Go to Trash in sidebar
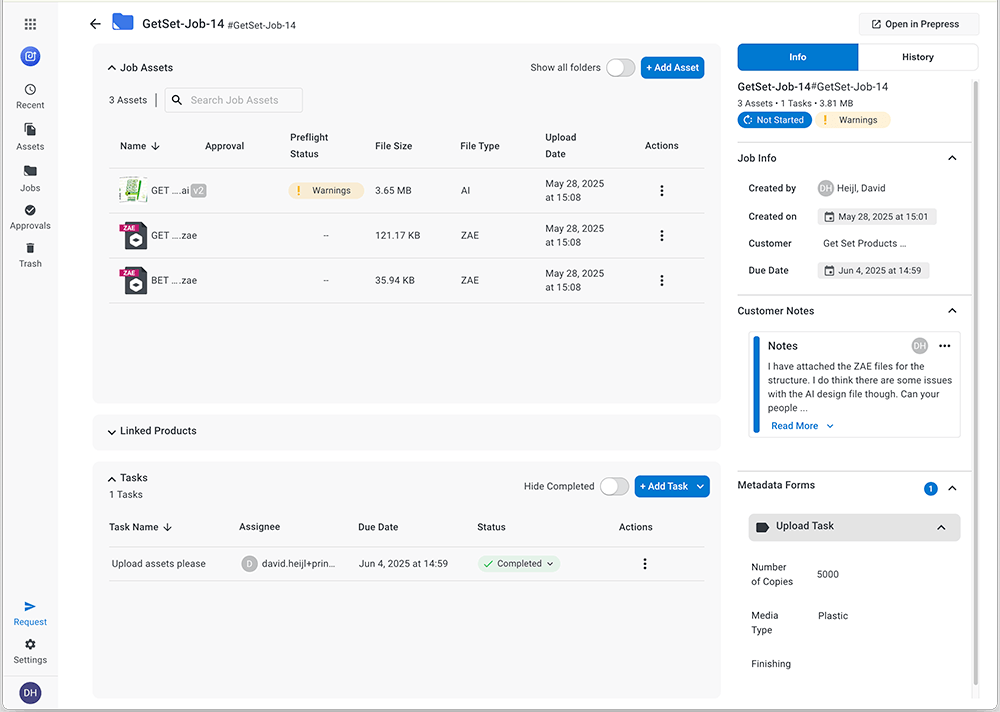Image resolution: width=1000 pixels, height=712 pixels. click(x=30, y=255)
